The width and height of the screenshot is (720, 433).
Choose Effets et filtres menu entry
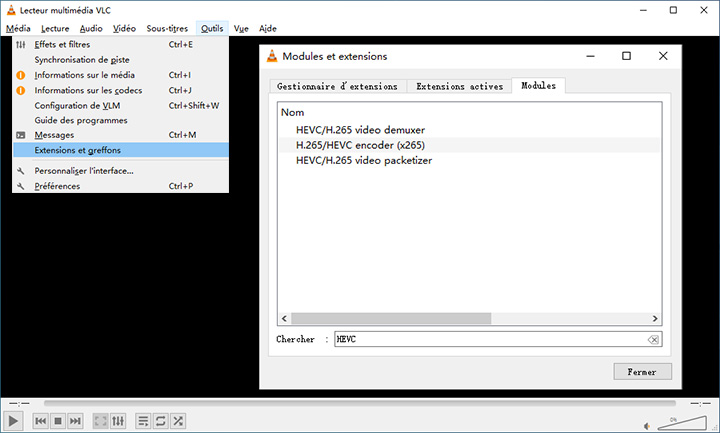[121, 45]
